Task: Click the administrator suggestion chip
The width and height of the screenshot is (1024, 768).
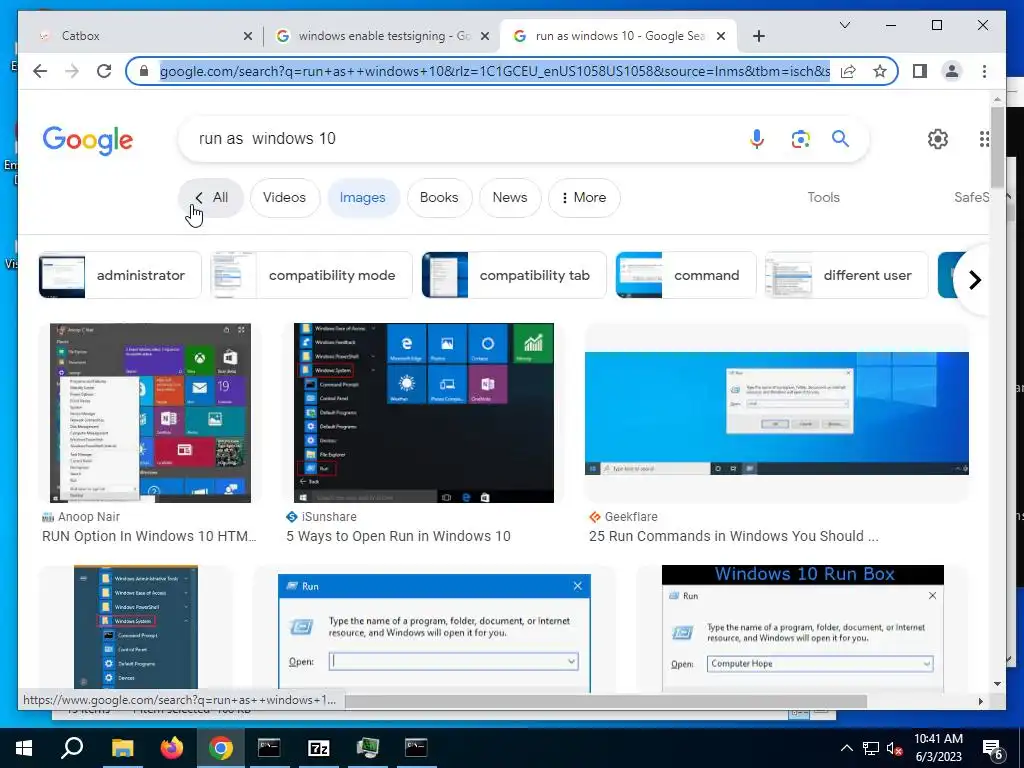Action: pyautogui.click(x=120, y=275)
